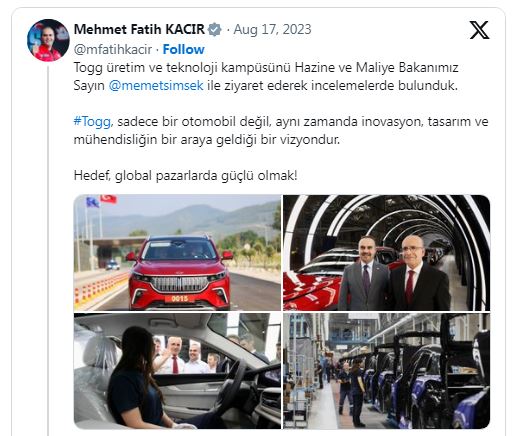The image size is (518, 436).
Task: Open the car interior photo with woman
Action: pyautogui.click(x=177, y=371)
